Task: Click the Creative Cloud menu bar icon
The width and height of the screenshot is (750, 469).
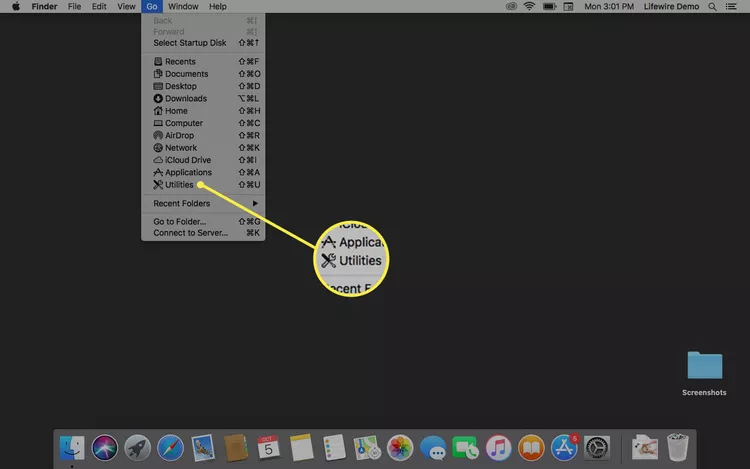Action: point(511,6)
